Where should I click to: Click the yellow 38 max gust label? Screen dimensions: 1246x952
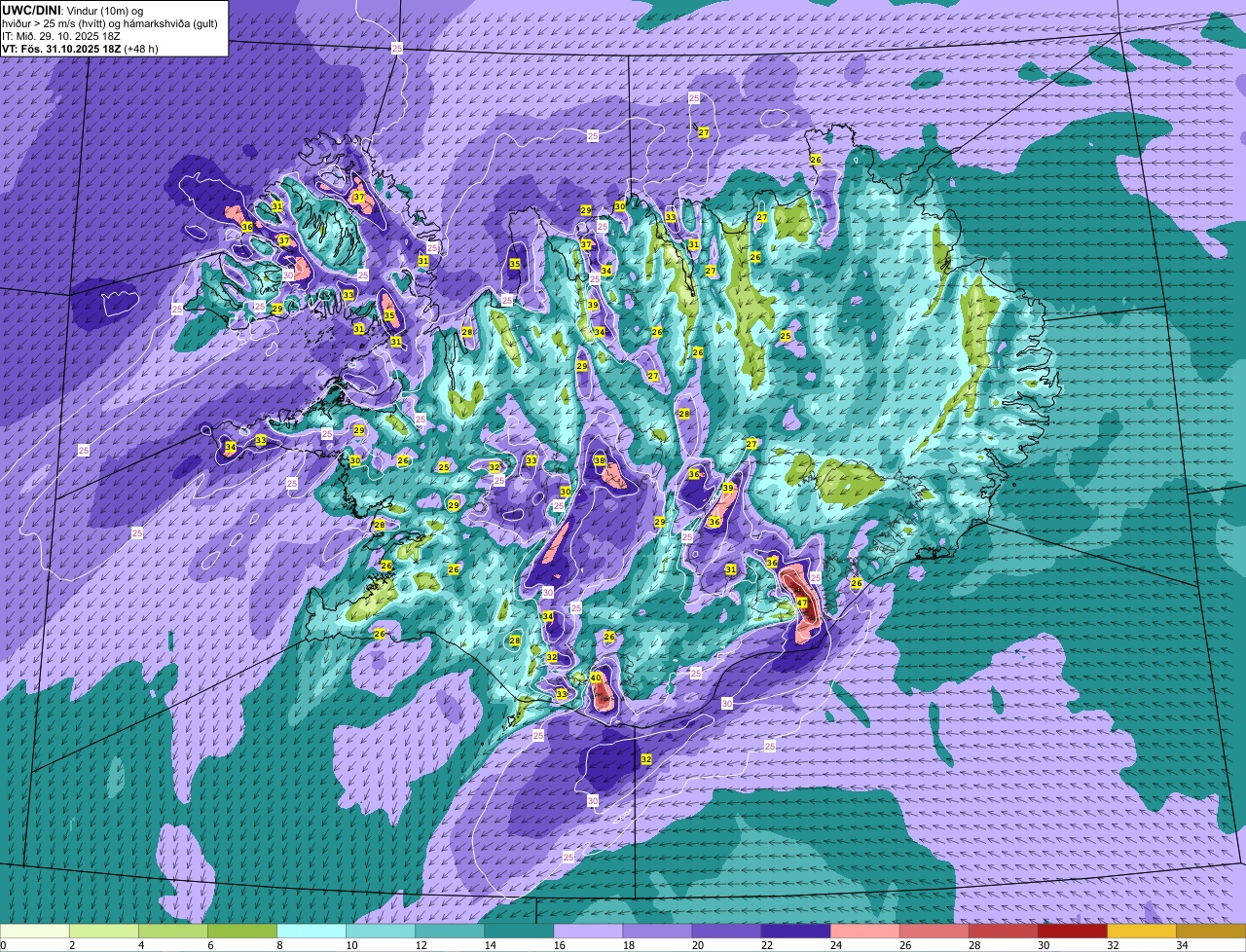pyautogui.click(x=600, y=460)
